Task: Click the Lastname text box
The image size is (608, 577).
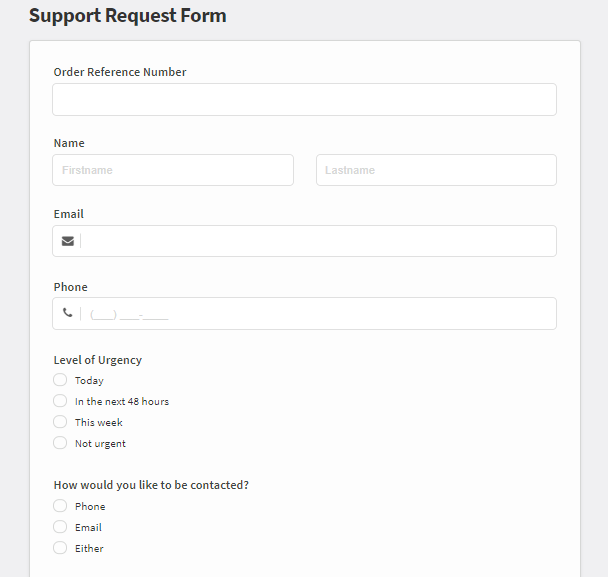Action: tap(436, 170)
